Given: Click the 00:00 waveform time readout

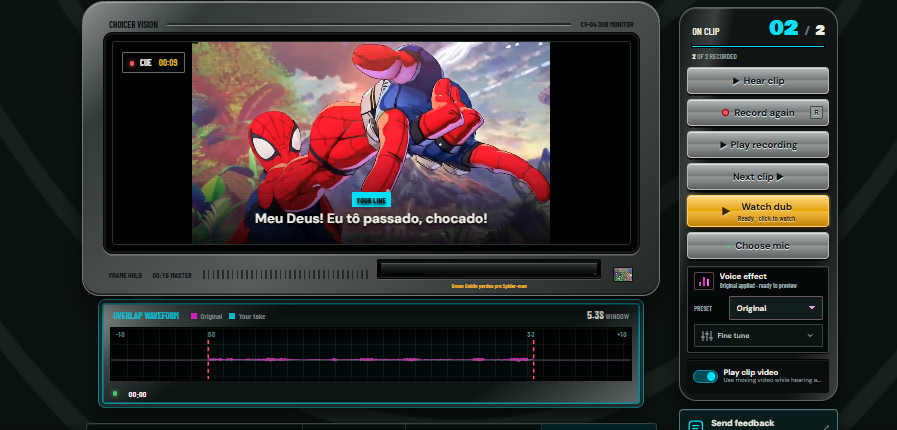Looking at the screenshot, I should pos(137,395).
